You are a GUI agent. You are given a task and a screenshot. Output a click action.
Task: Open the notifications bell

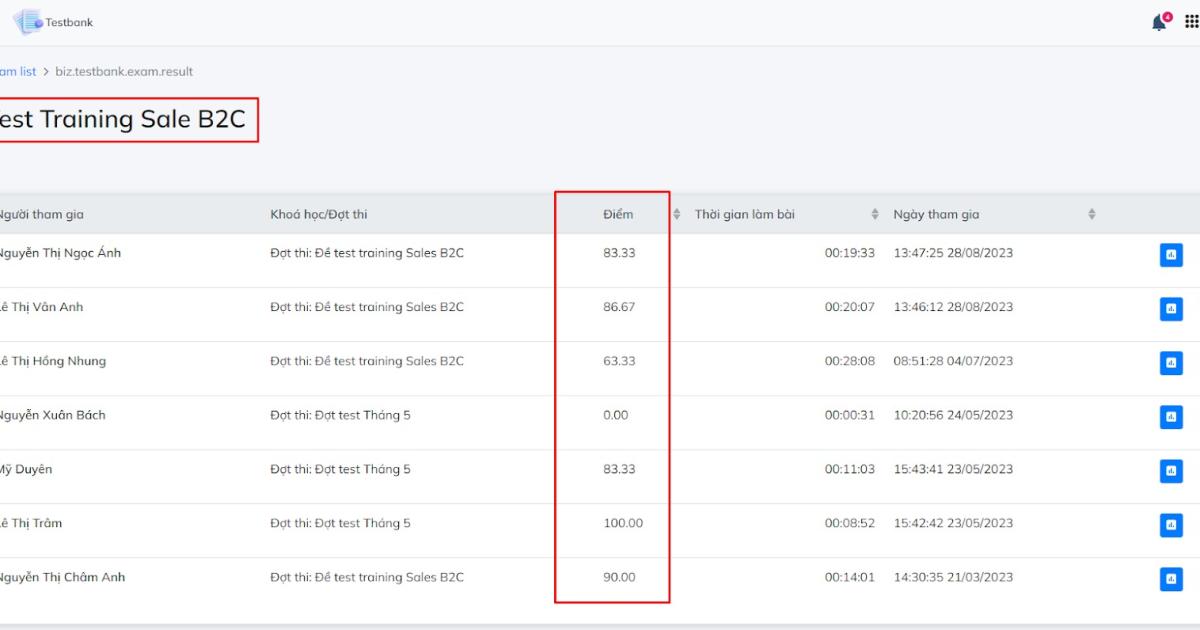pos(1160,22)
